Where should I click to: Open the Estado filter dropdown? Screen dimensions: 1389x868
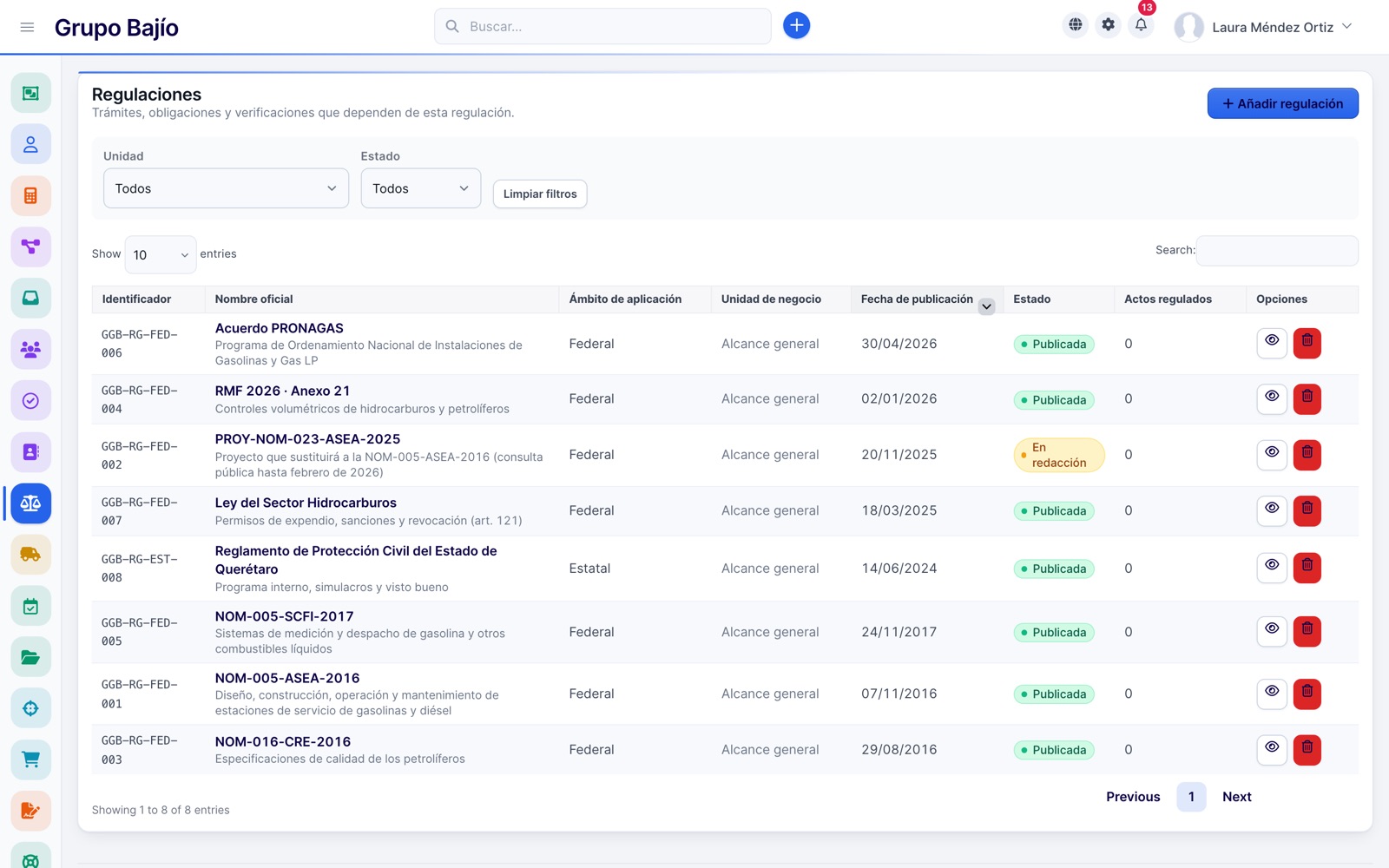click(x=421, y=188)
